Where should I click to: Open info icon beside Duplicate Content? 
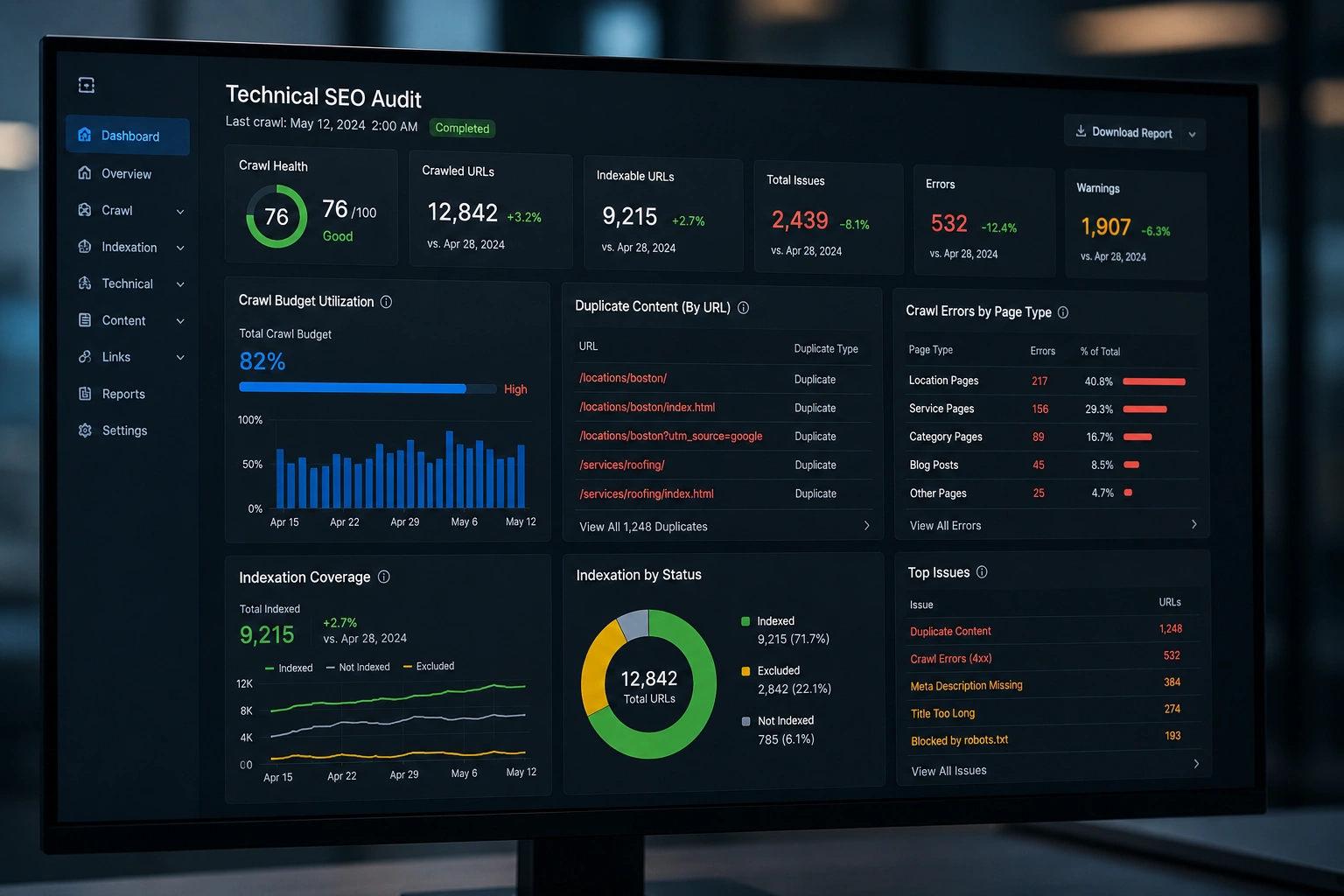(743, 308)
